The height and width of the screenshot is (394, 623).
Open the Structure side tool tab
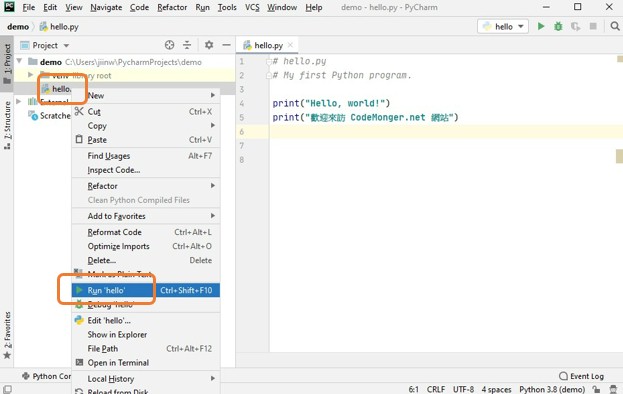click(x=7, y=125)
